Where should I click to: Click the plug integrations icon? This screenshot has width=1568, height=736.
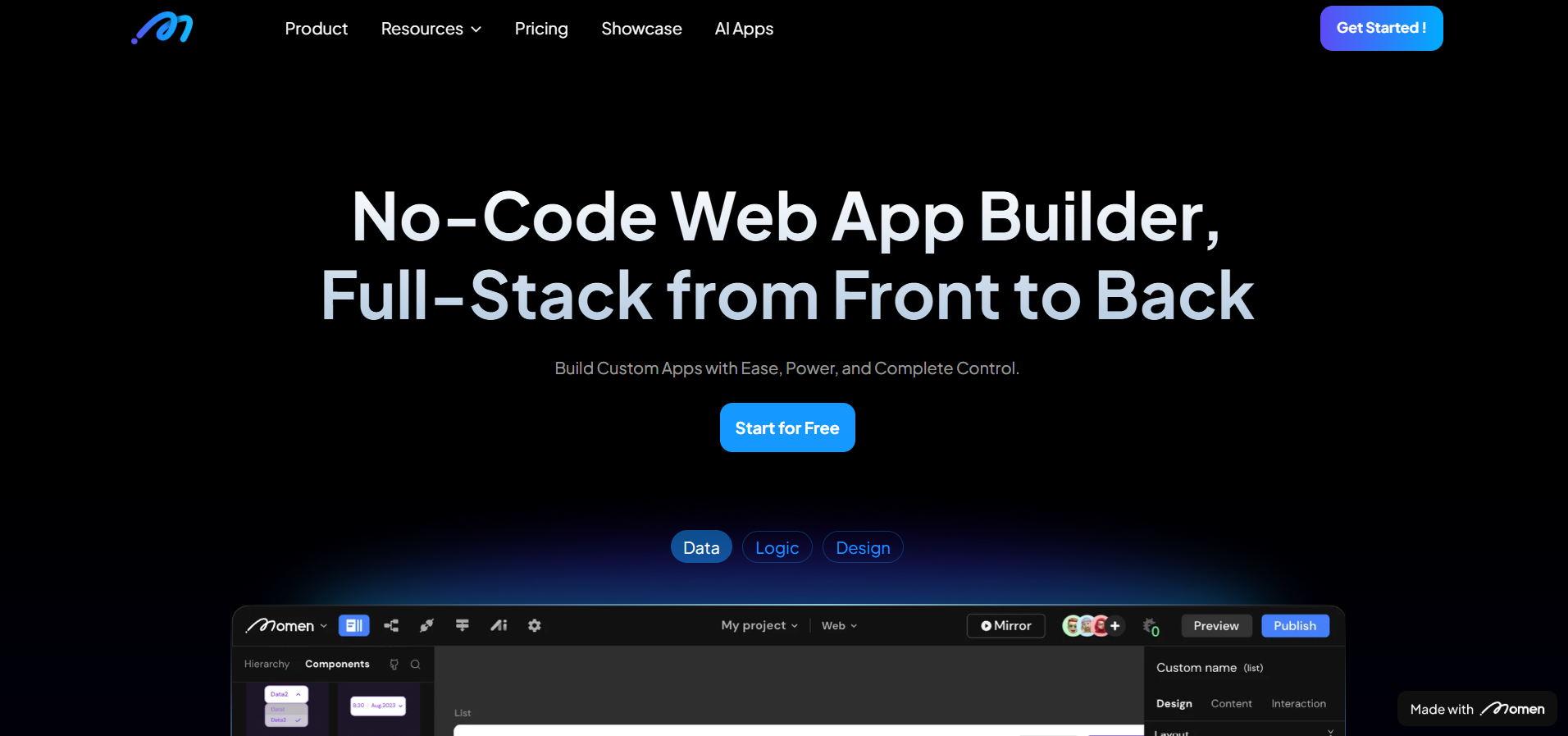[x=426, y=625]
